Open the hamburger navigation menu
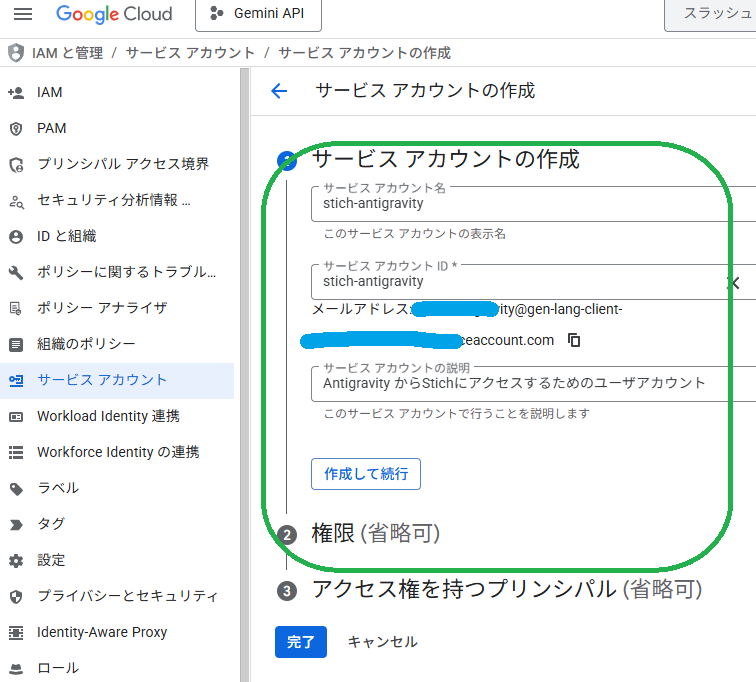756x682 pixels. (22, 15)
